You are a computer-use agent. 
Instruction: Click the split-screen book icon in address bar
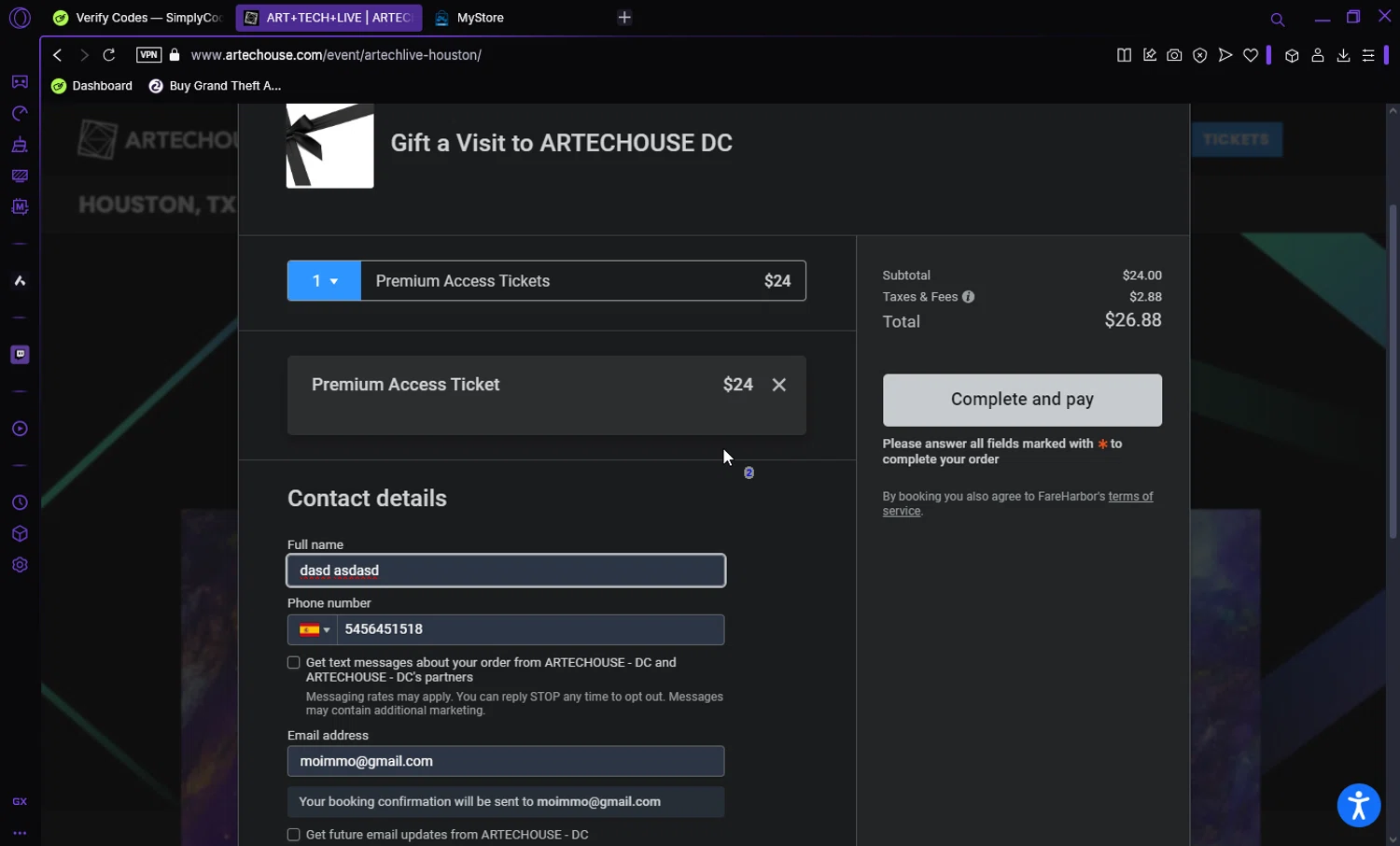(x=1124, y=55)
